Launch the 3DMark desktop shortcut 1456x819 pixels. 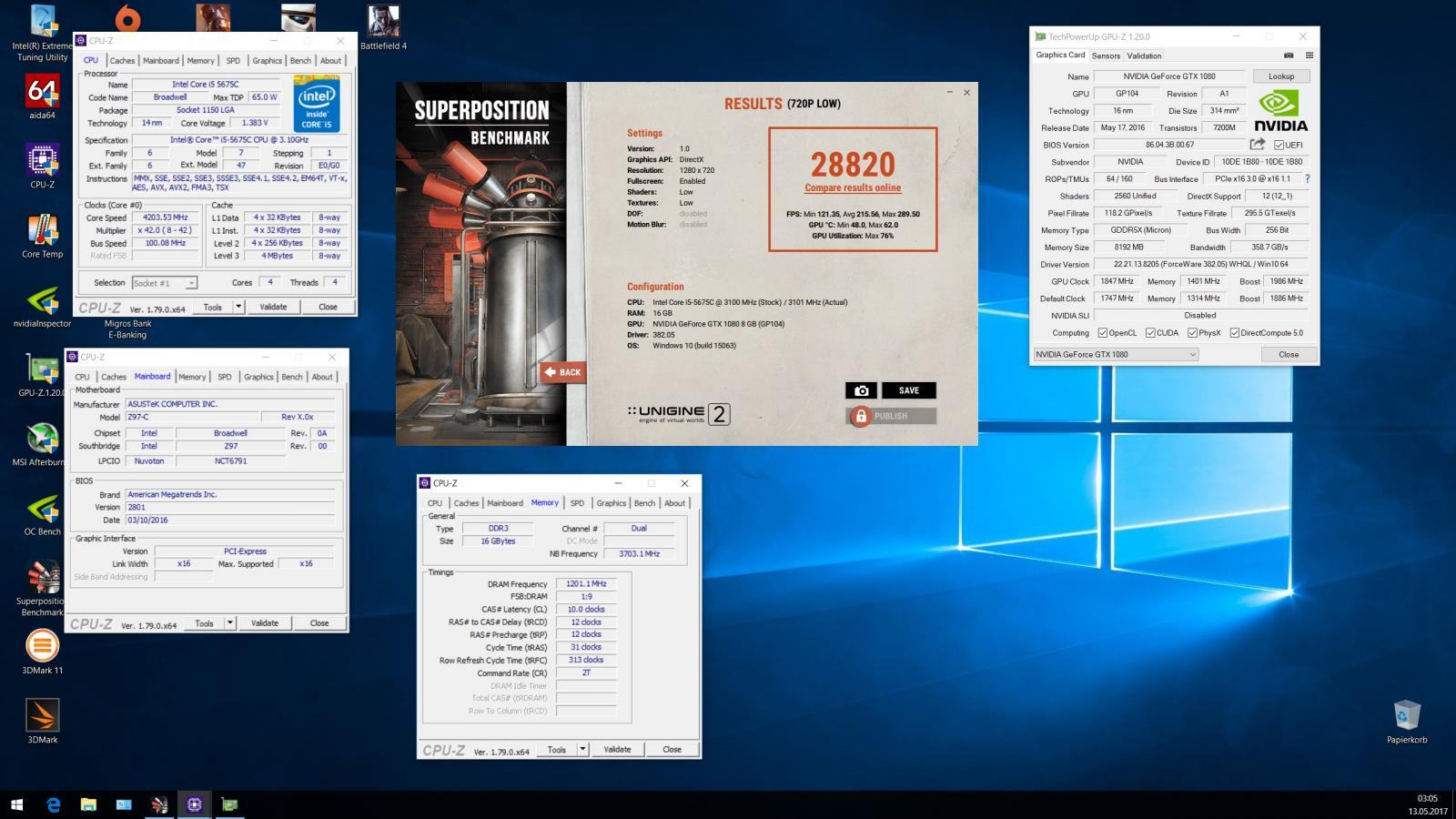pyautogui.click(x=43, y=721)
